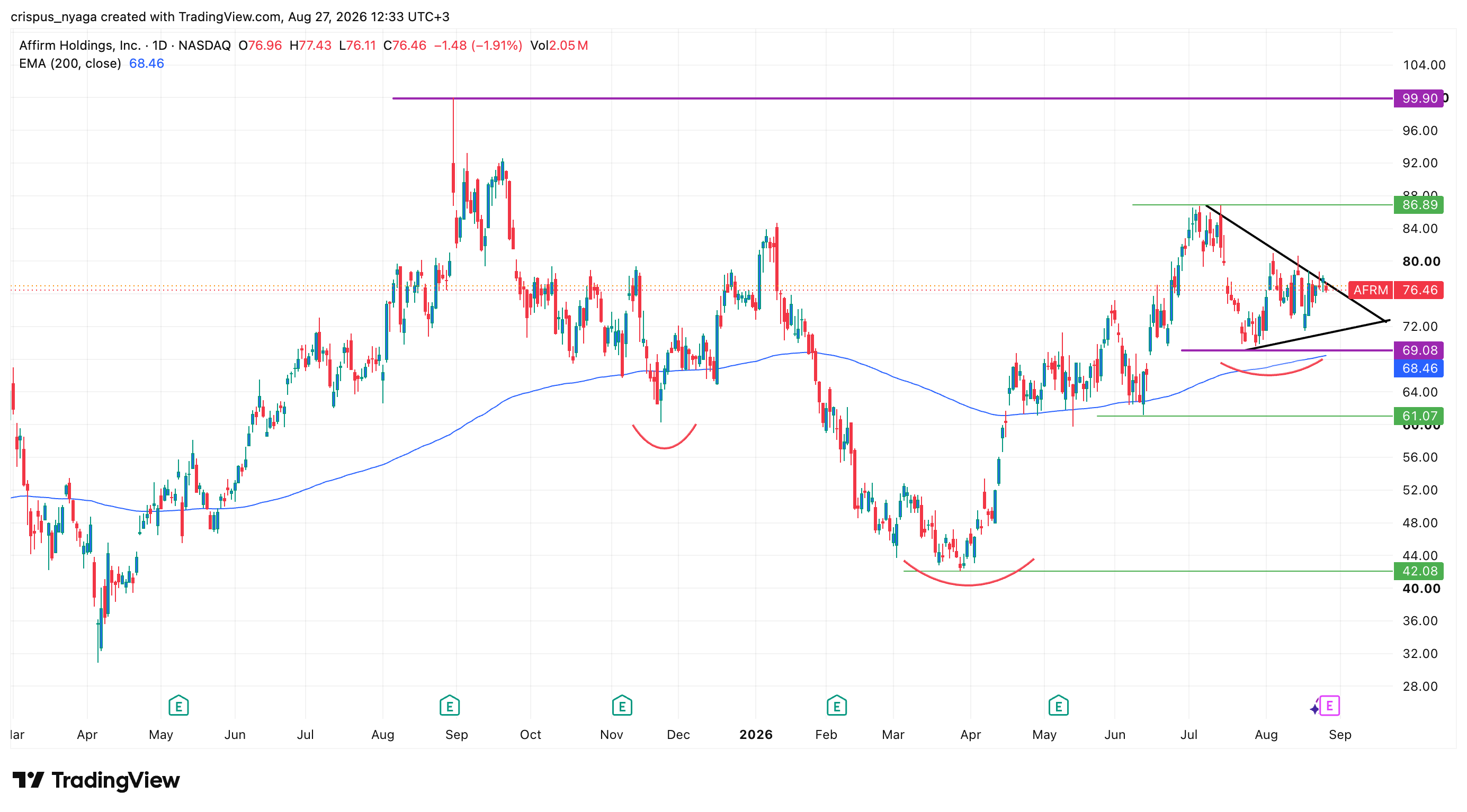Screen dimensions: 1467x812
Task: Open the earnings marker beside the Sep 2025 label
Action: tap(449, 706)
